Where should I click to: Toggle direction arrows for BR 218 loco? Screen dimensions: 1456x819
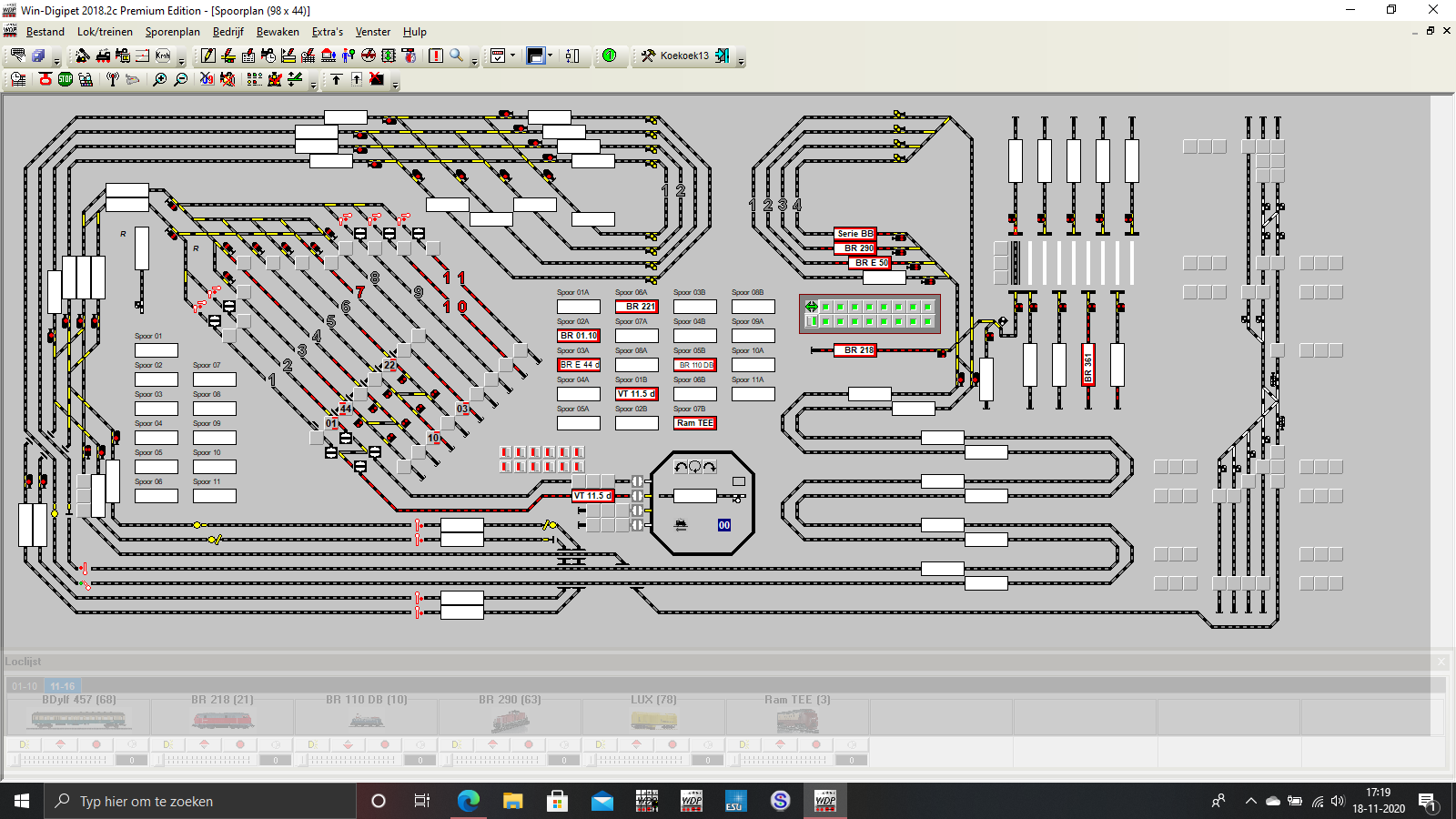click(204, 744)
